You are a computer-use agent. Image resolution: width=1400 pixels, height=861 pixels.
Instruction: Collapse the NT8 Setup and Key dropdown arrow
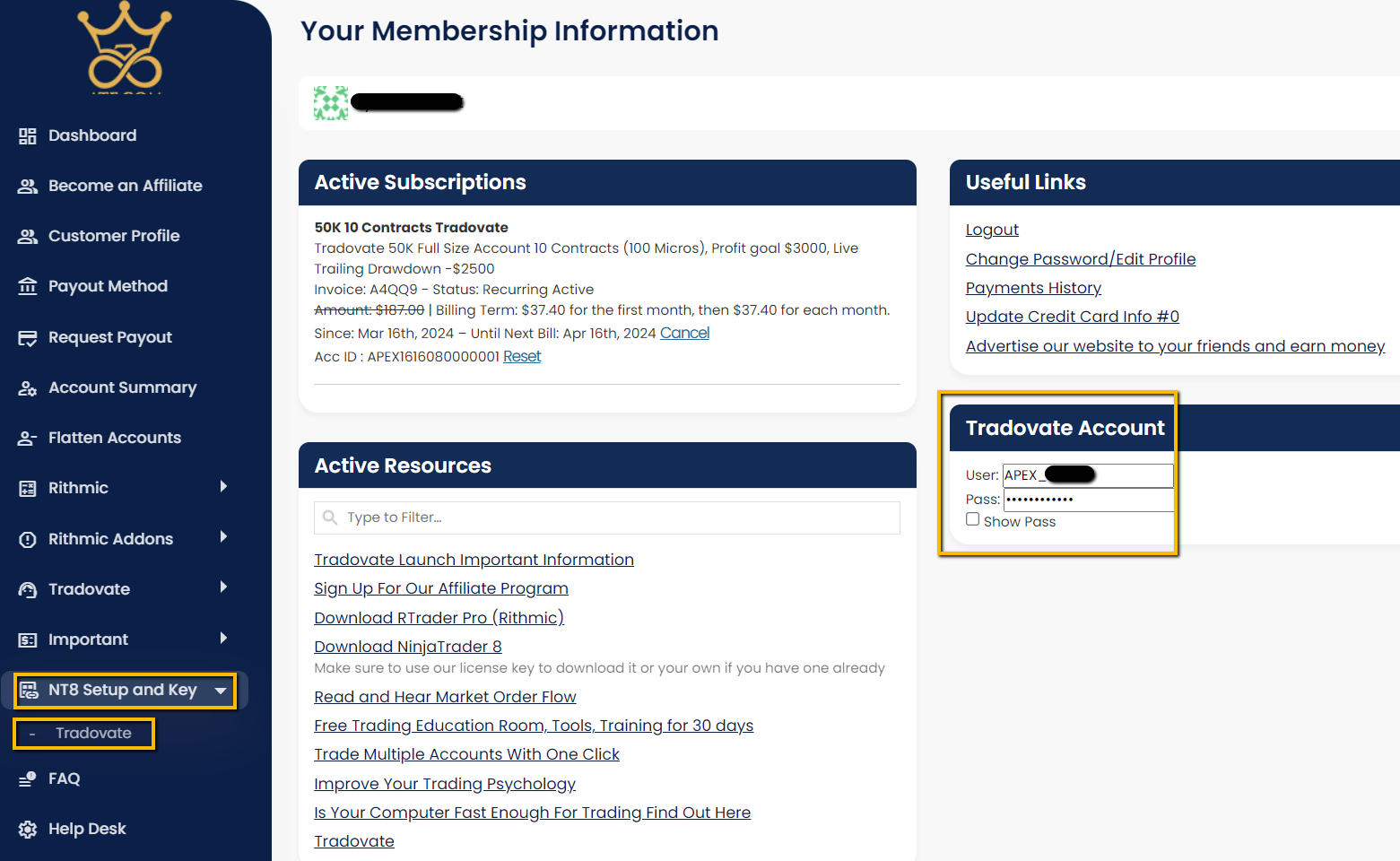[221, 691]
